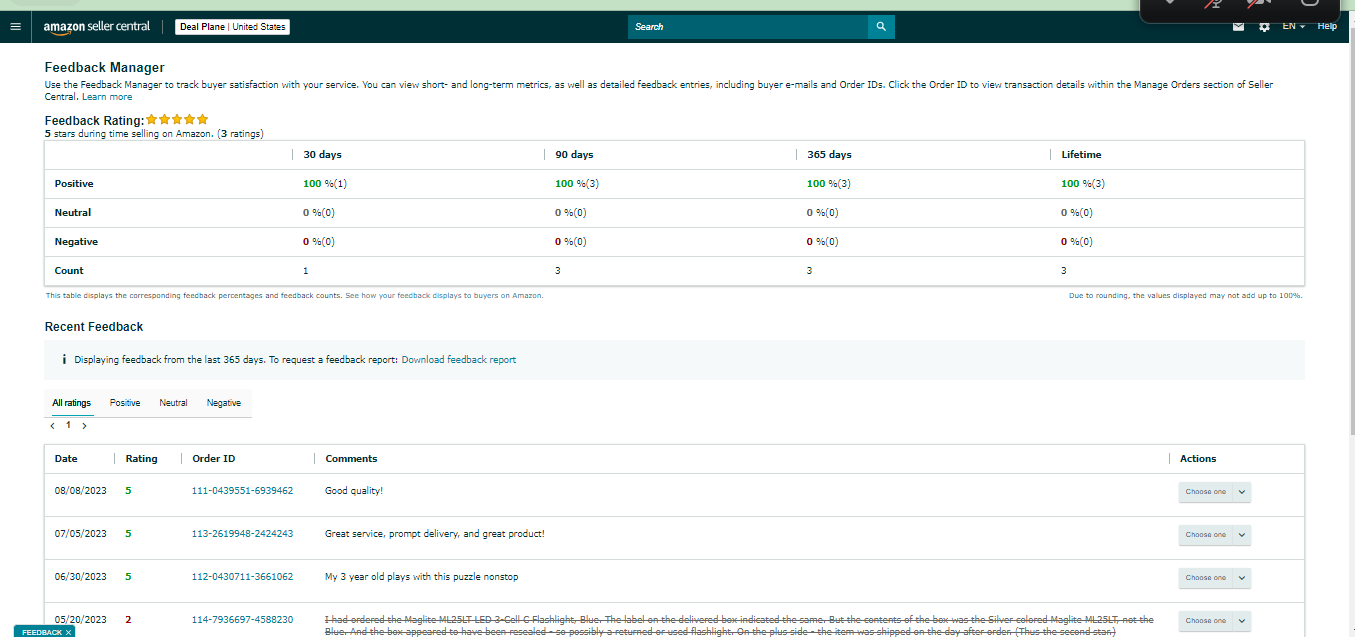Image resolution: width=1355 pixels, height=637 pixels.
Task: Click the date 06/30/2023
Action: pyautogui.click(x=80, y=577)
